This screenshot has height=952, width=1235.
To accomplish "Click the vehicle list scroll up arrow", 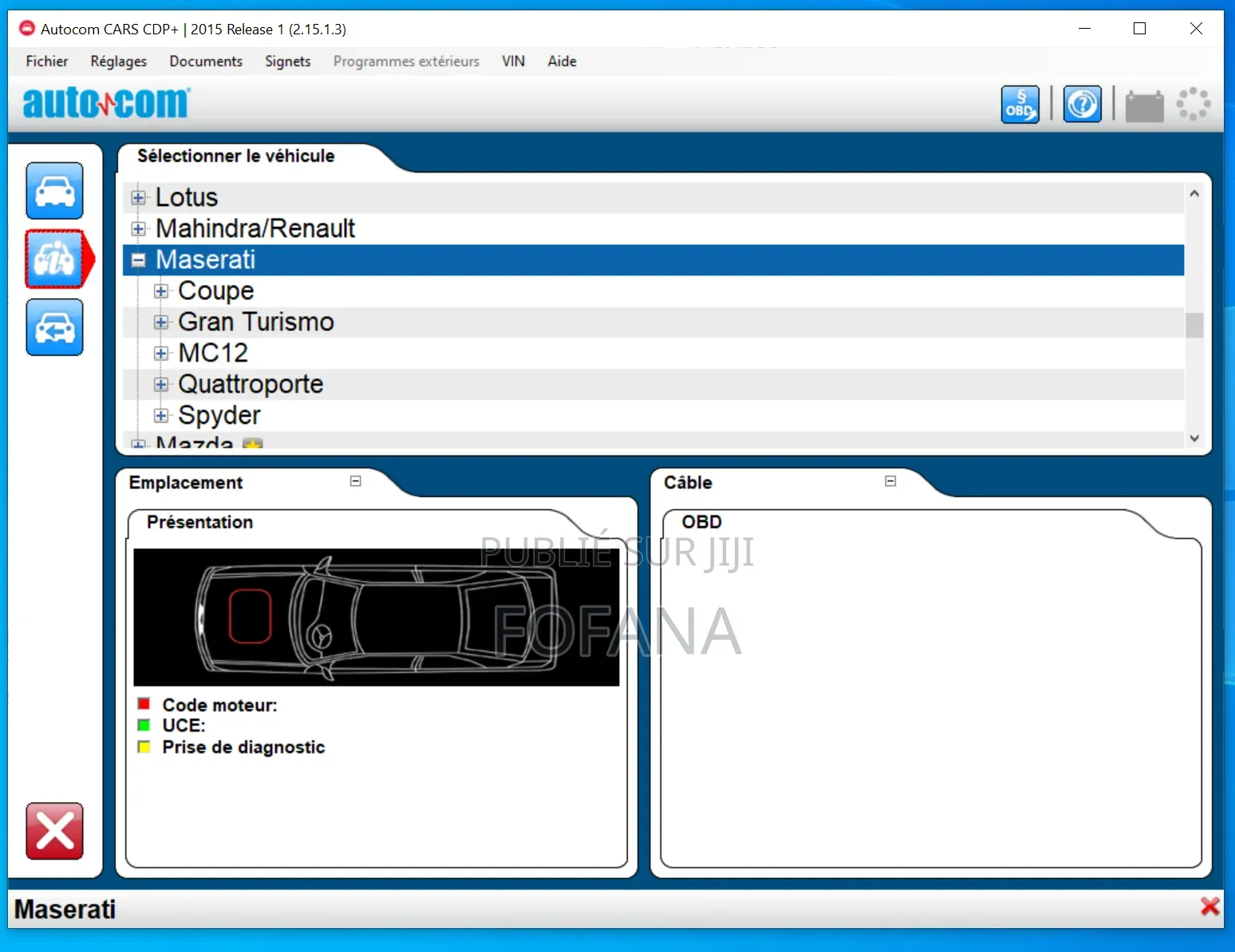I will pyautogui.click(x=1194, y=193).
